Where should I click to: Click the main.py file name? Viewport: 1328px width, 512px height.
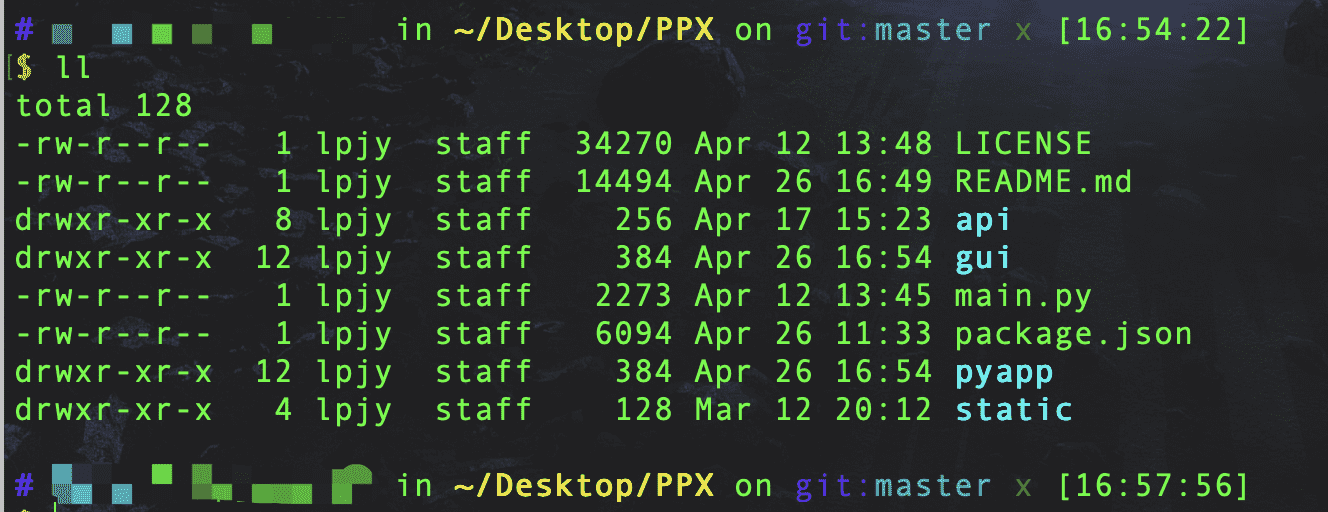click(x=1023, y=296)
